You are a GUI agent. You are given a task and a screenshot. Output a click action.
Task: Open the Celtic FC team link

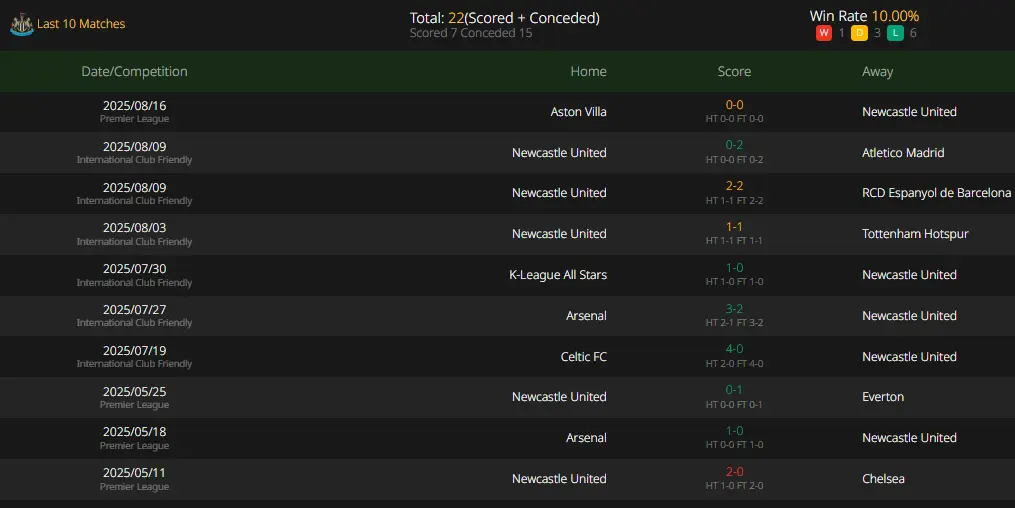click(584, 357)
